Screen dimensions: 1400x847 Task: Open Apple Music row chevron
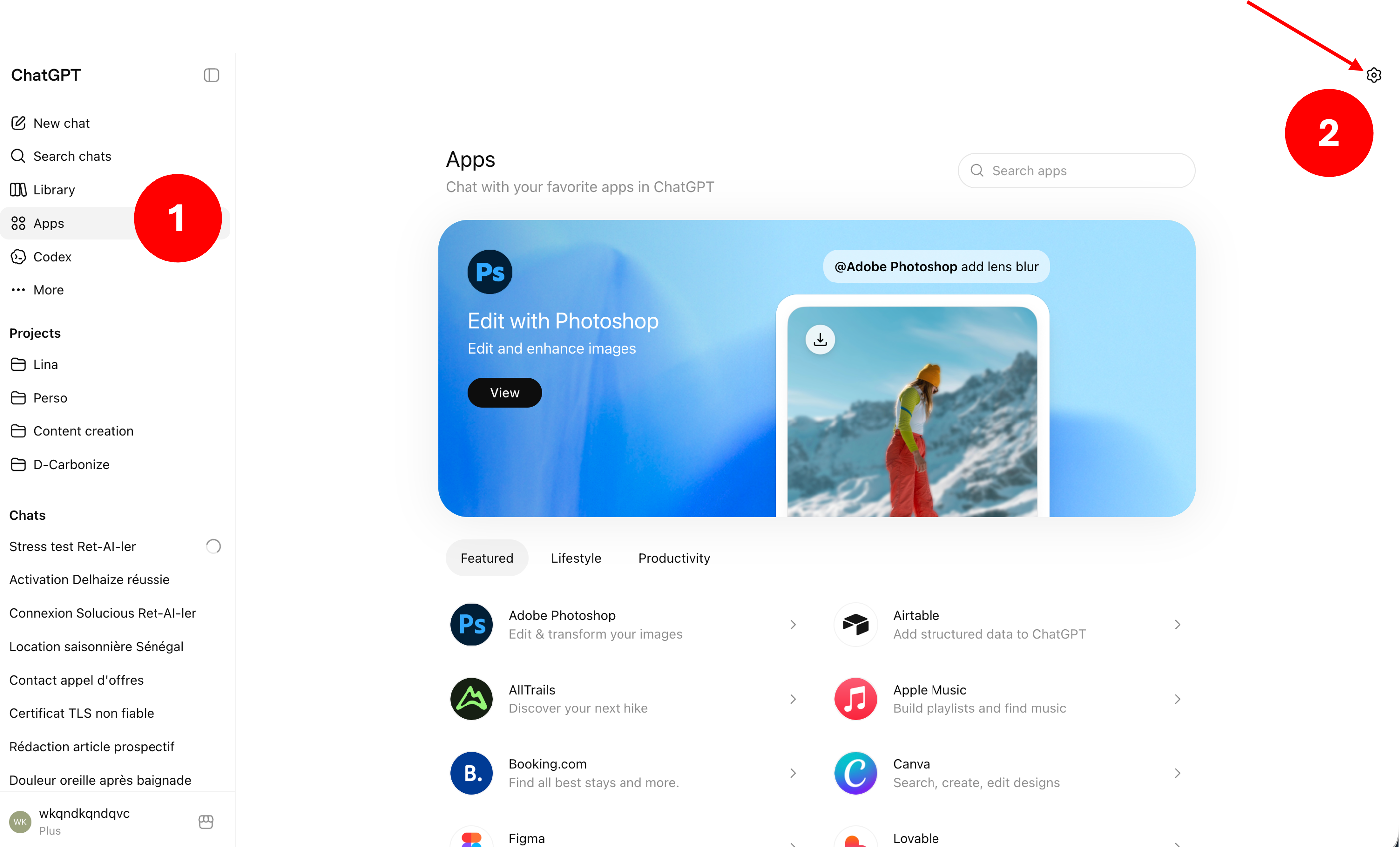tap(1177, 699)
